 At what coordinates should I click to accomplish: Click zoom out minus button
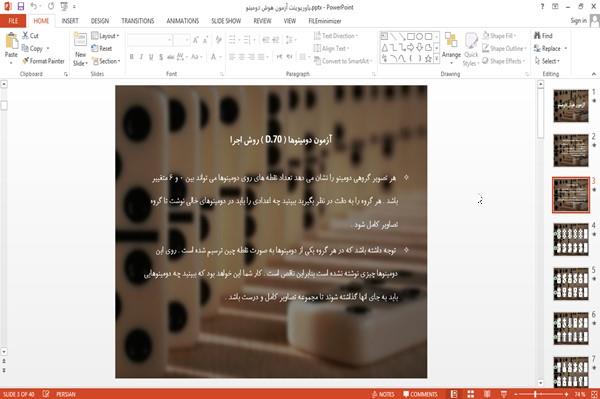tap(516, 394)
